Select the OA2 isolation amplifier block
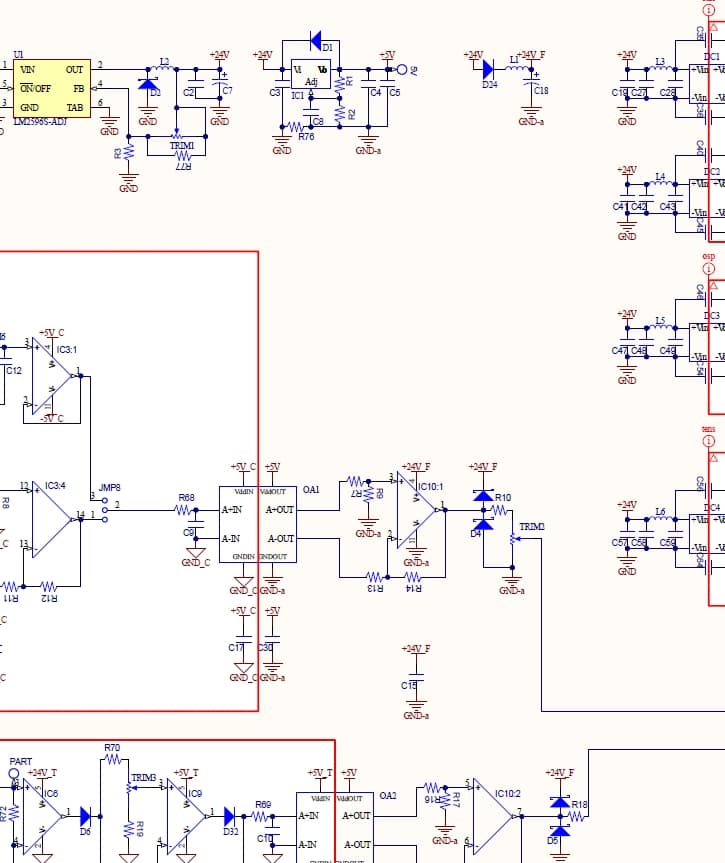 (335, 828)
